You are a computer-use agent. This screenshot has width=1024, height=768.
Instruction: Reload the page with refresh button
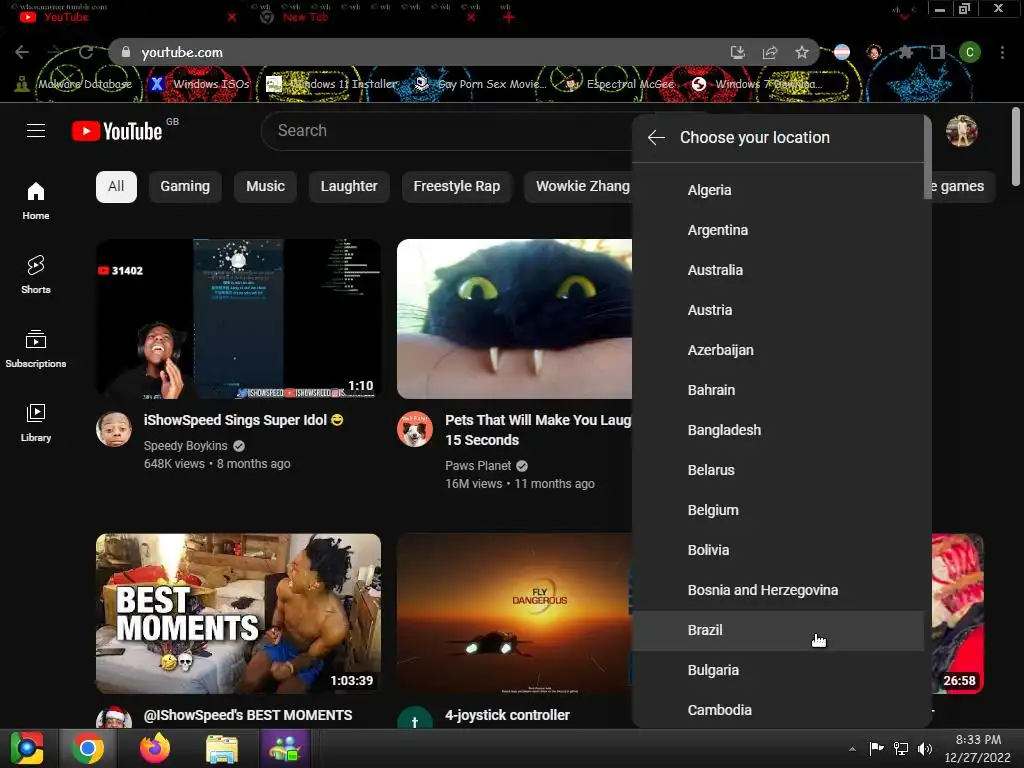(86, 52)
